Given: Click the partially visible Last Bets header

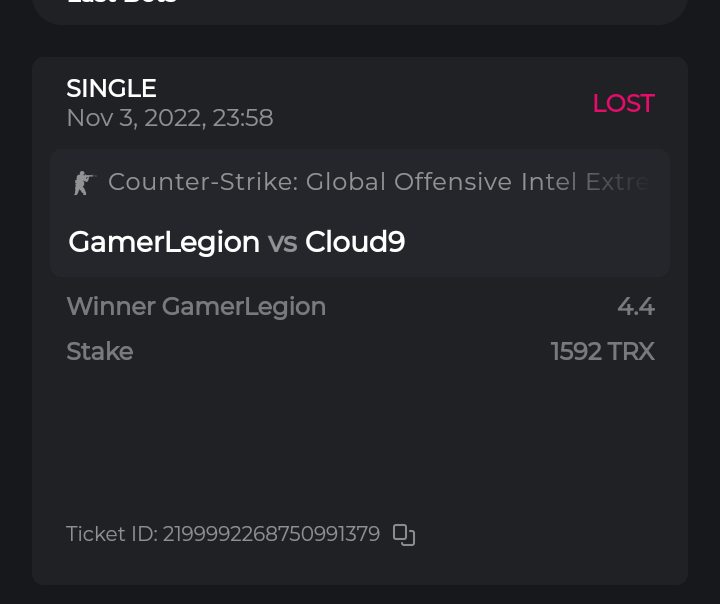Looking at the screenshot, I should click(120, 3).
